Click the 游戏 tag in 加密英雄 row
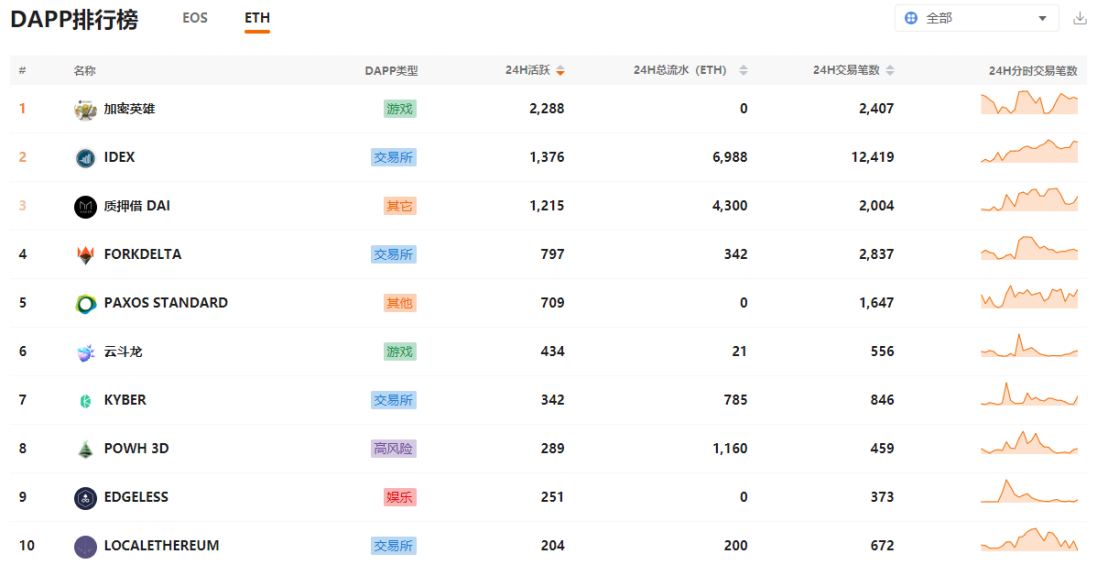Viewport: 1099px width, 580px height. (x=400, y=109)
